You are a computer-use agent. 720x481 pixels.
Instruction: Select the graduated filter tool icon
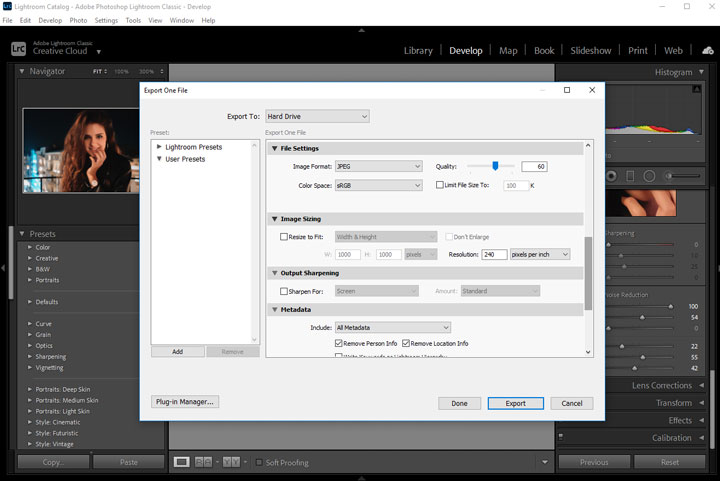point(629,177)
